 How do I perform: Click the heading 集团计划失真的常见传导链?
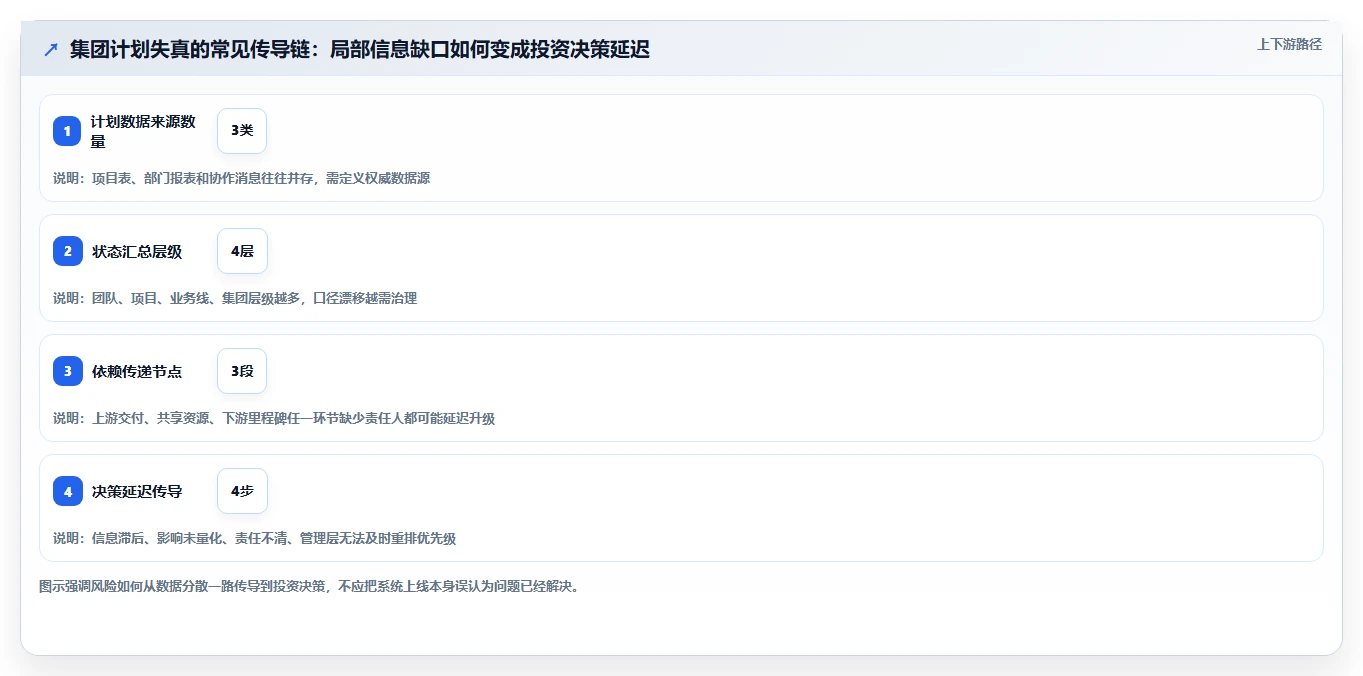point(360,50)
